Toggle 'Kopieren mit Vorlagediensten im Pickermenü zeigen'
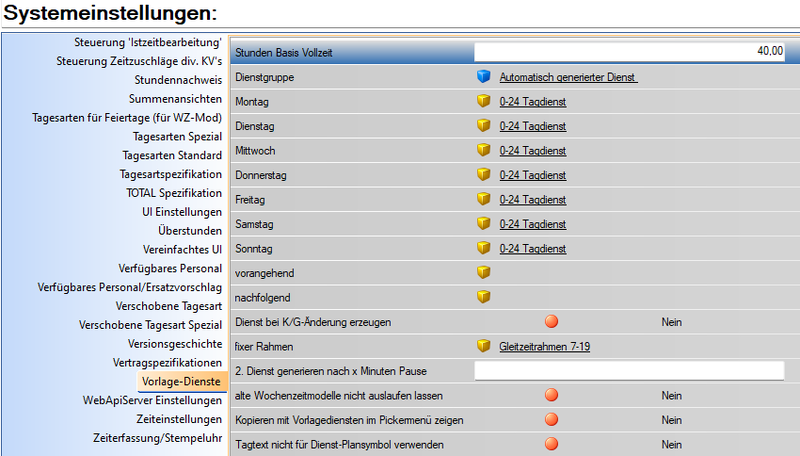This screenshot has height=456, width=800. click(x=552, y=419)
